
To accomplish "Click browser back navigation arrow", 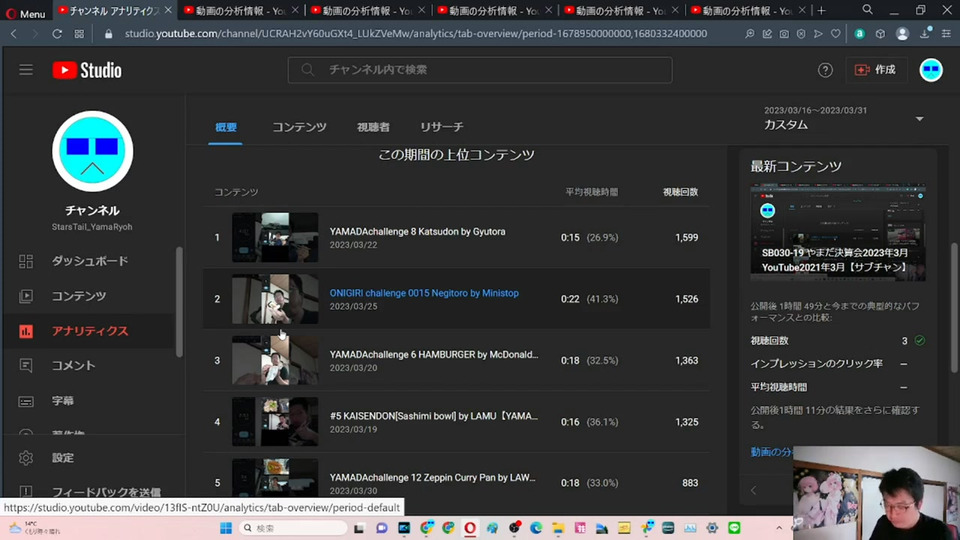I will click(x=14, y=34).
